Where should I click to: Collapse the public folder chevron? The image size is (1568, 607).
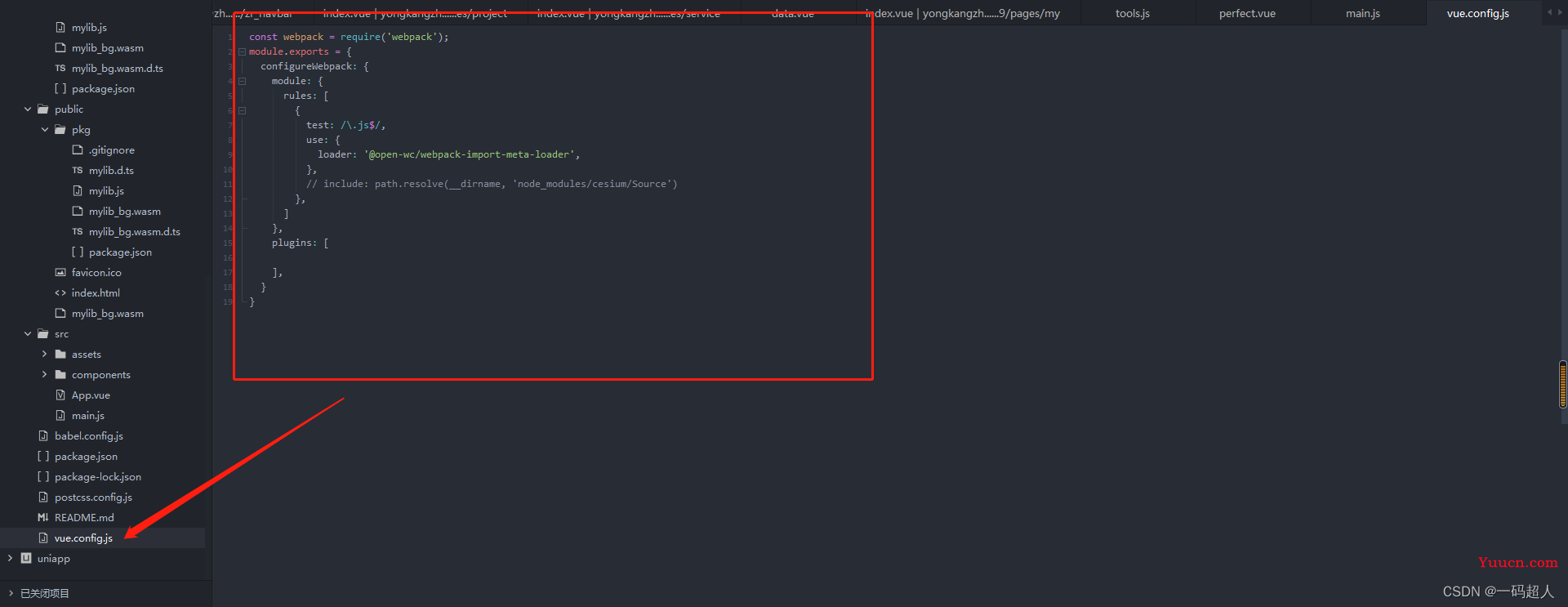point(28,109)
